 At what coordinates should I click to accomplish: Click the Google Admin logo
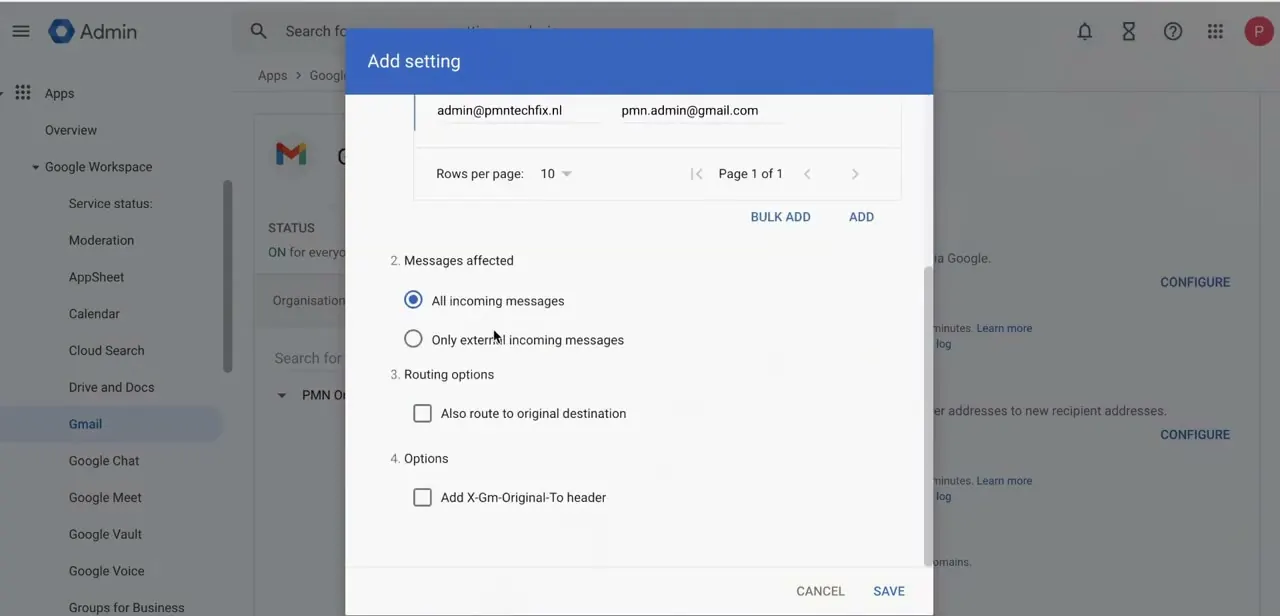pos(92,31)
